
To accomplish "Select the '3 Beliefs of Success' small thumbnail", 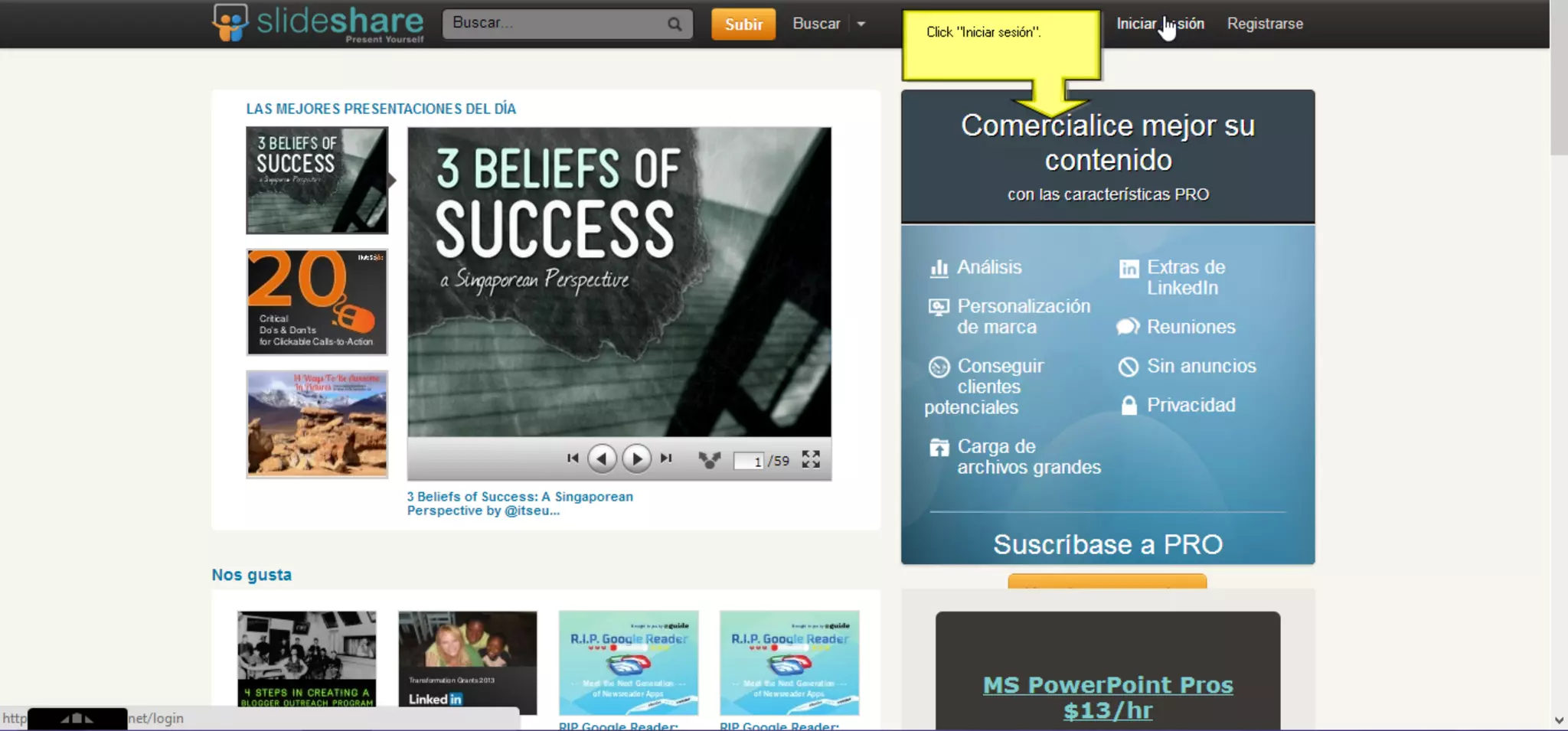I will point(317,180).
